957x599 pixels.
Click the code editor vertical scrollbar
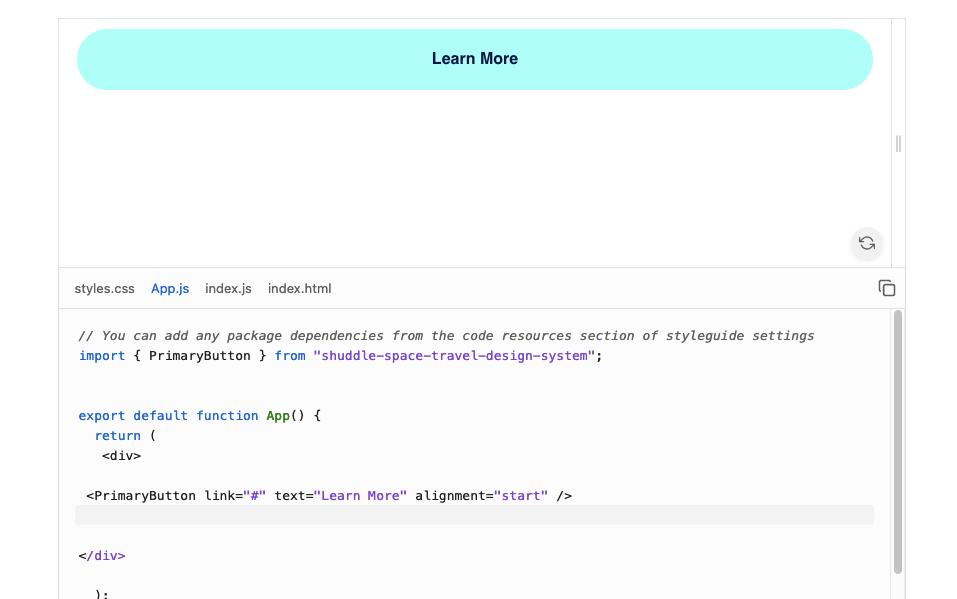tap(898, 440)
